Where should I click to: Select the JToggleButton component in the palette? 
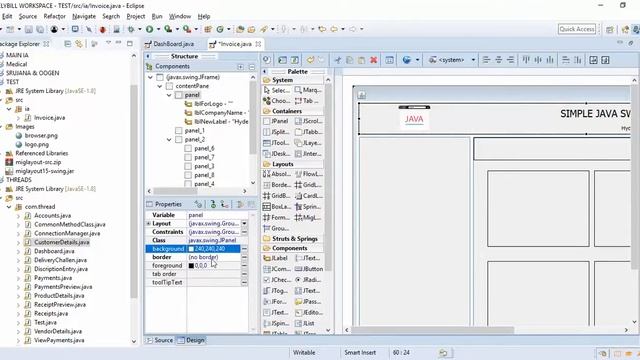pyautogui.click(x=276, y=291)
